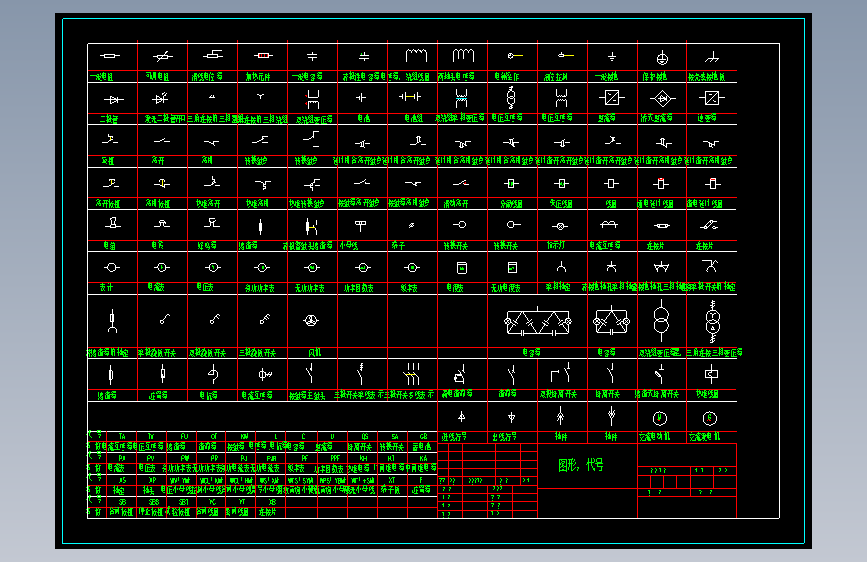Image resolution: width=867 pixels, height=562 pixels.
Task: Click the GB code in the legend table
Action: click(x=424, y=436)
